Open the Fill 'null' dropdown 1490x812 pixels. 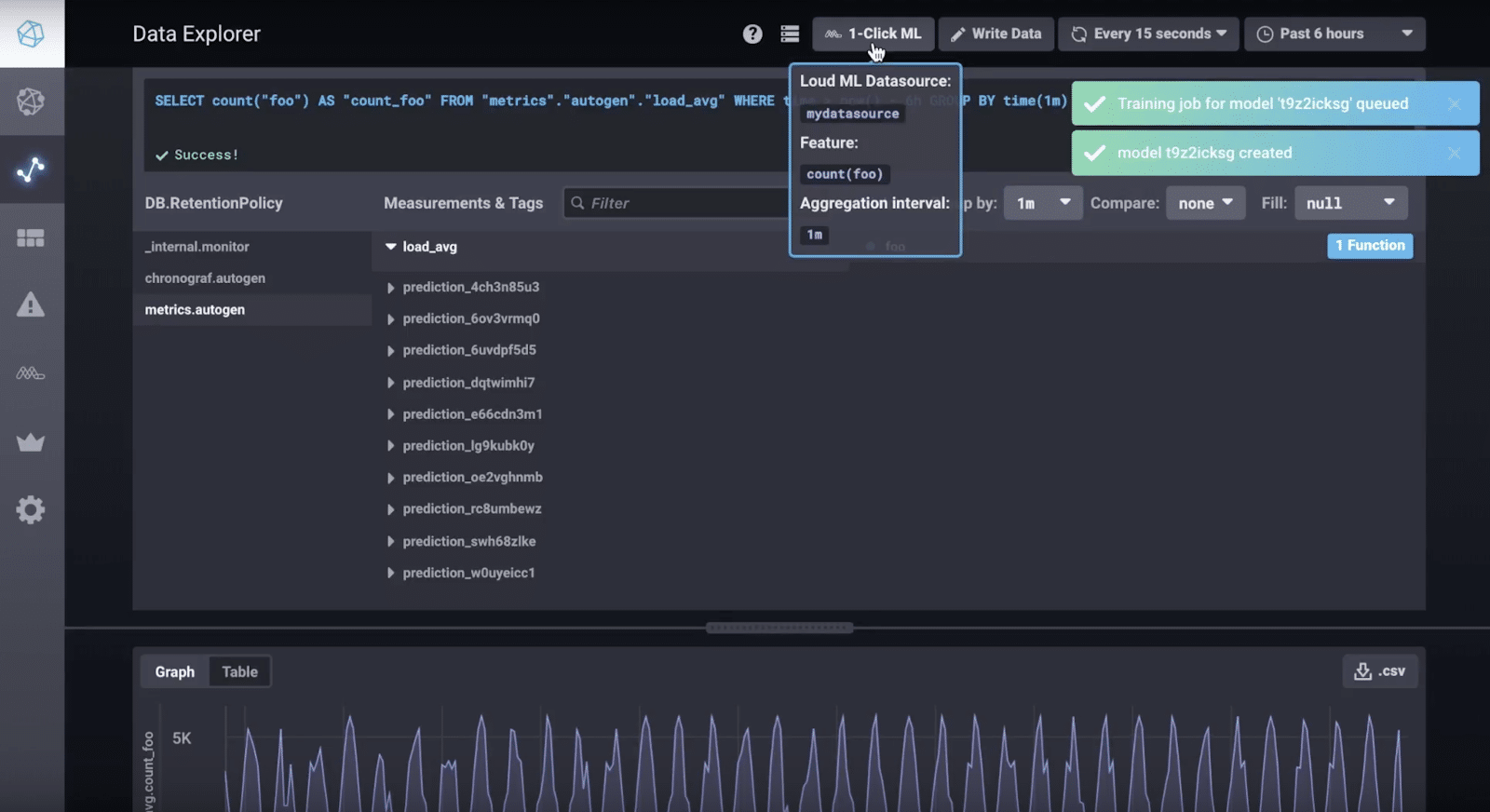pos(1349,203)
